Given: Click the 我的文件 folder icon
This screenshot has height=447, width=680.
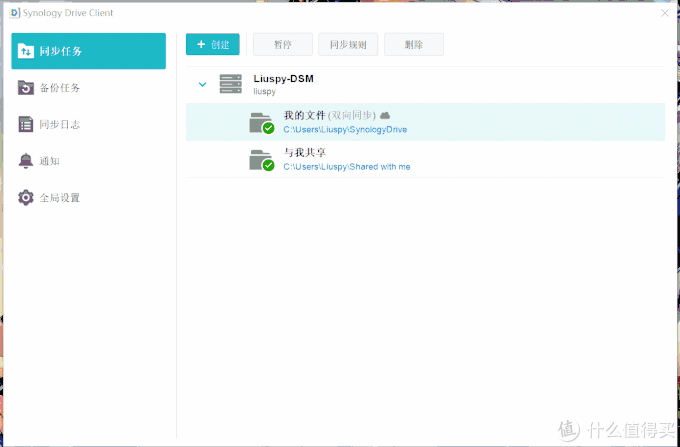Looking at the screenshot, I should coord(261,122).
